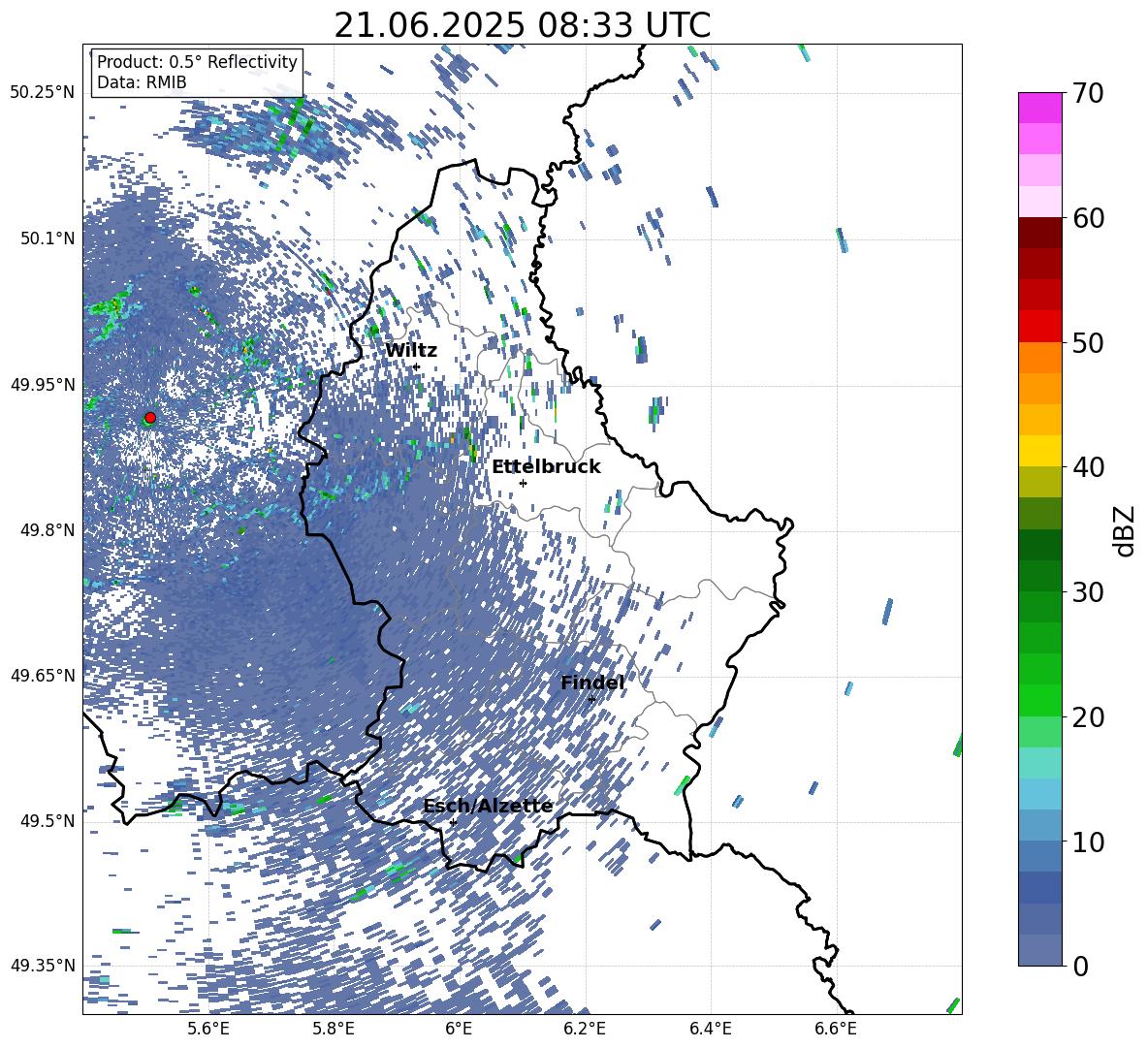The height and width of the screenshot is (1048, 1148).
Task: Click the 6.6°E longitude label
Action: [x=836, y=1029]
